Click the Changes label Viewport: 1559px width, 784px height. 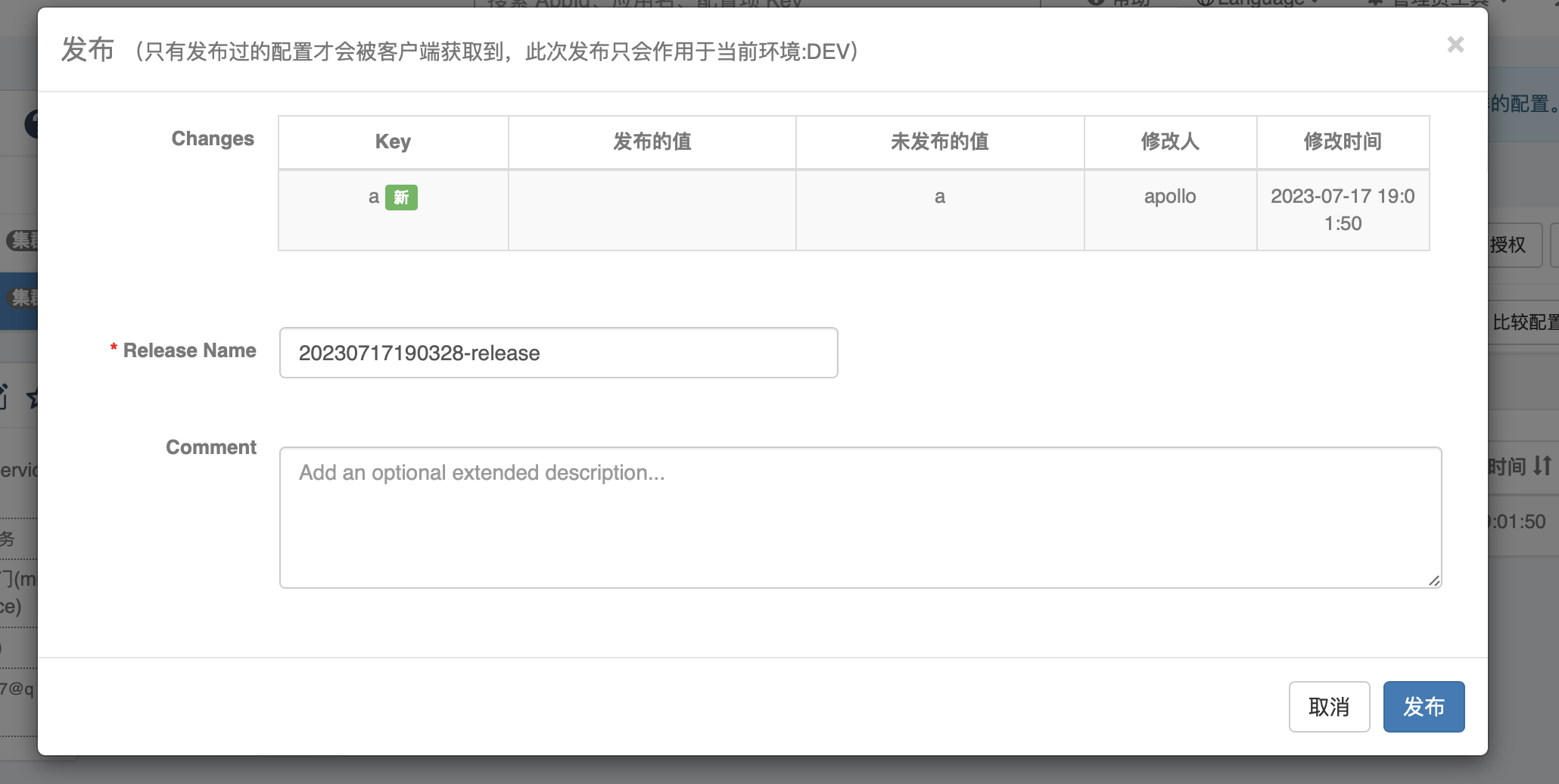pos(213,138)
